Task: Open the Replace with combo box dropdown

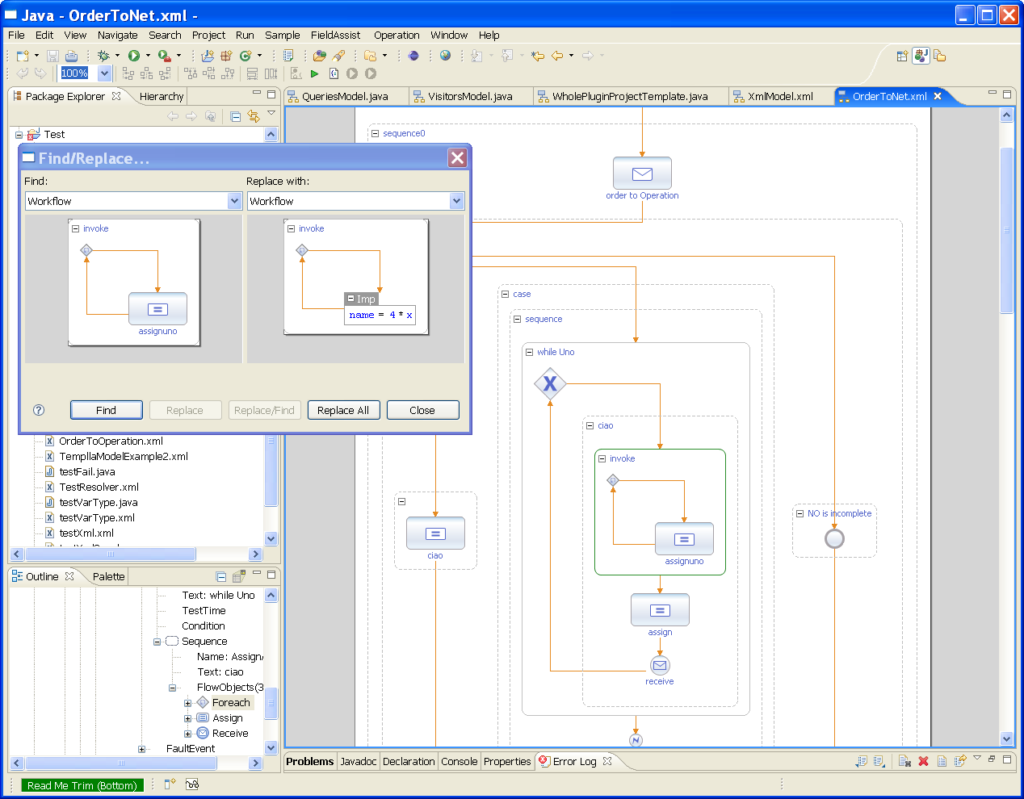Action: (x=456, y=201)
